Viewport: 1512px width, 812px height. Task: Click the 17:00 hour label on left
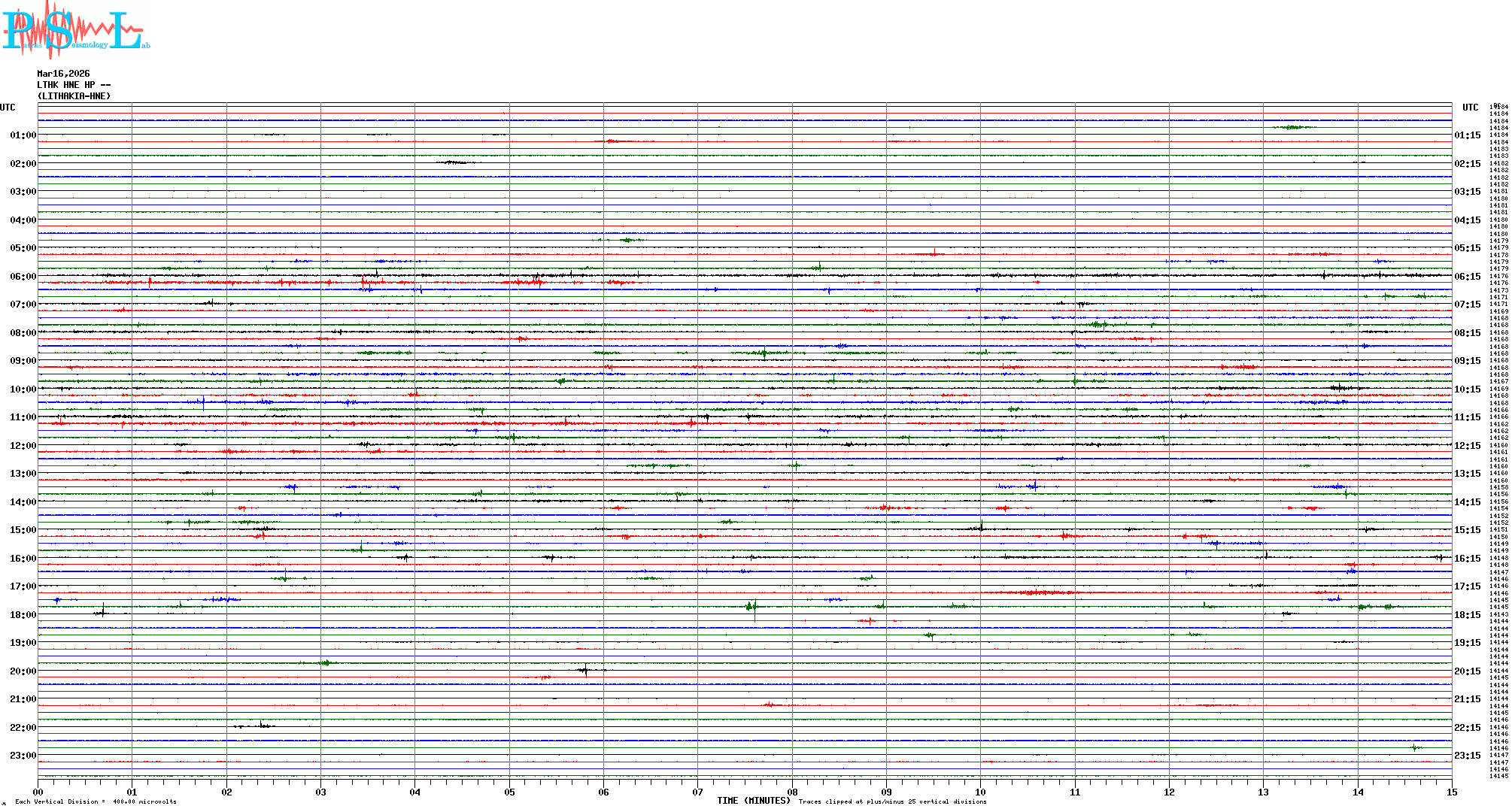click(23, 586)
